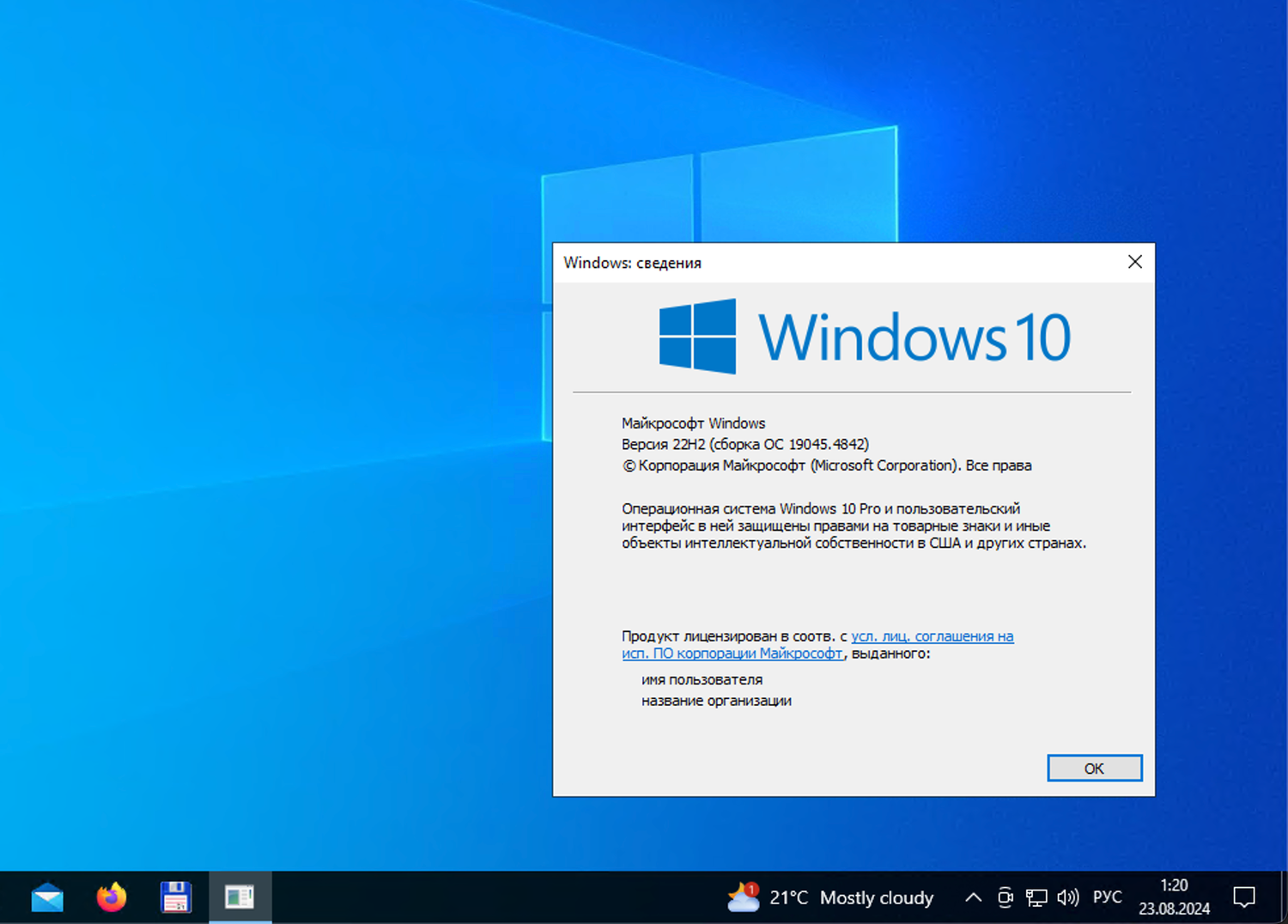Open the calendar via the clock

point(1173,897)
